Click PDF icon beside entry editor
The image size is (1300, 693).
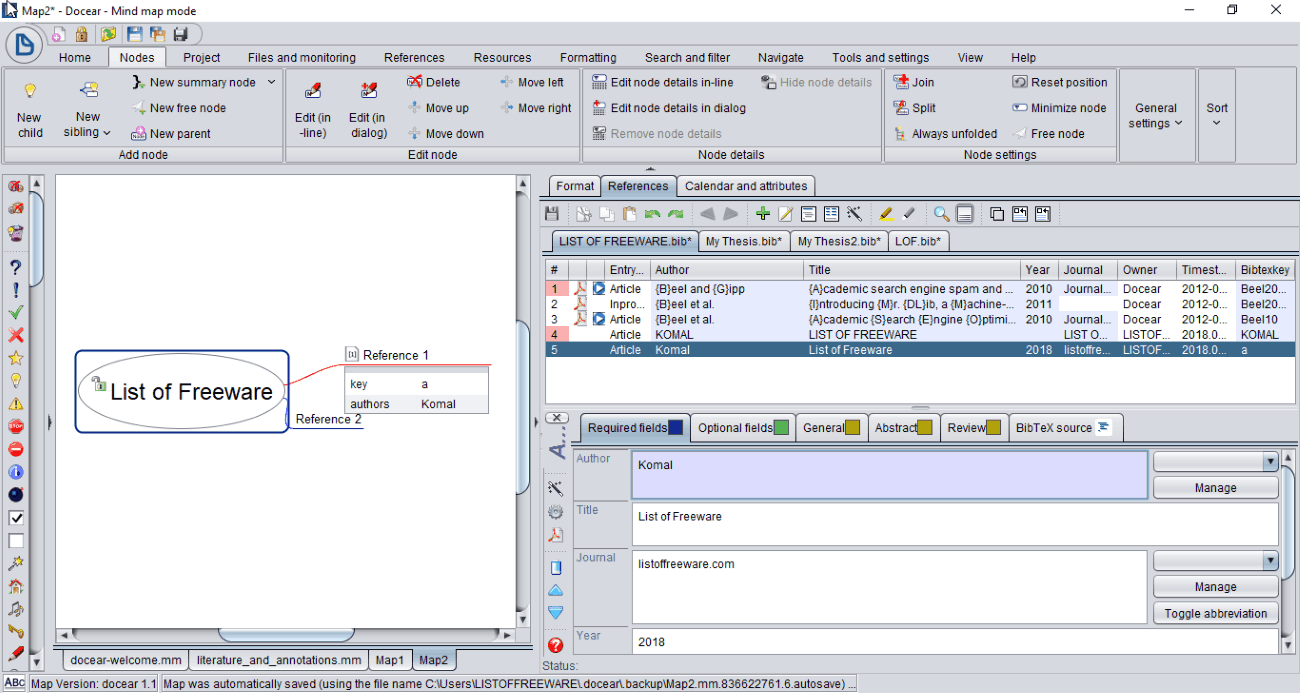(555, 535)
